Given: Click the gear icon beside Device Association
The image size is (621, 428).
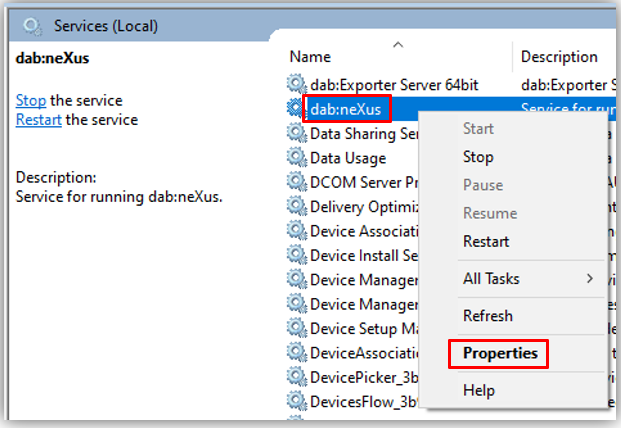Looking at the screenshot, I should [x=297, y=231].
